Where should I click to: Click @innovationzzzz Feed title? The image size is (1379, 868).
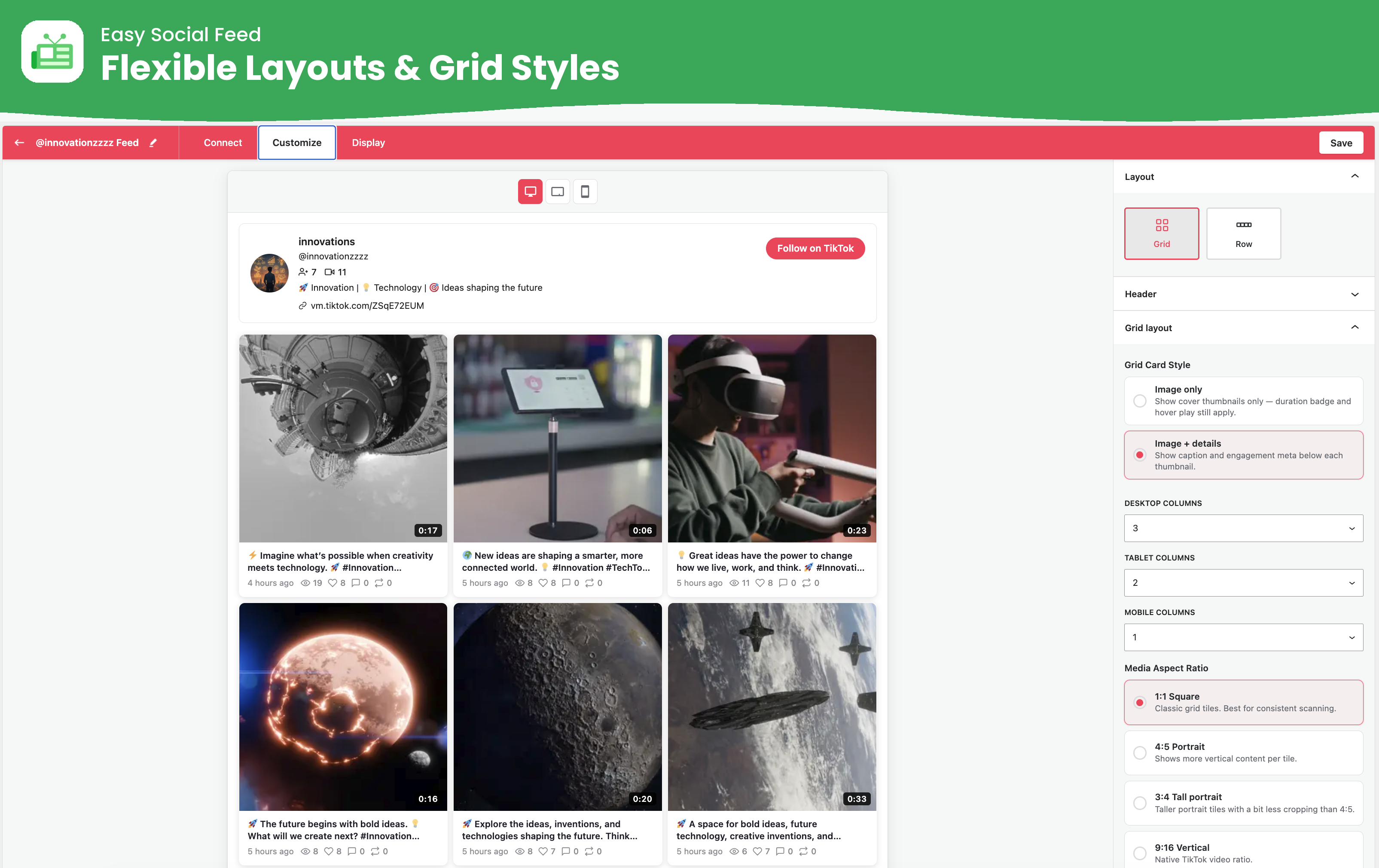(x=87, y=143)
